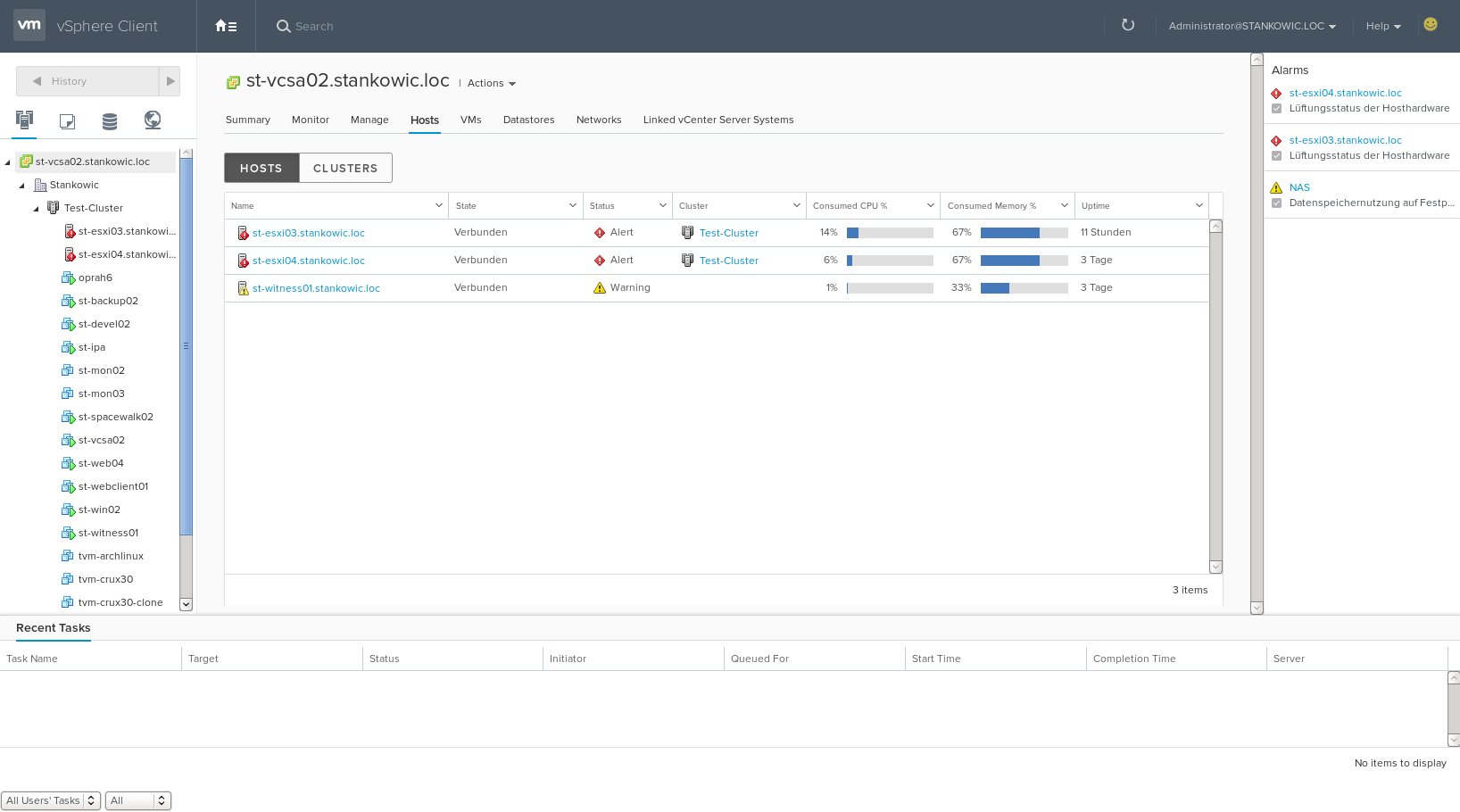Click st-esxi03 Consumed Memory progress bar
1460x812 pixels.
pos(1024,233)
